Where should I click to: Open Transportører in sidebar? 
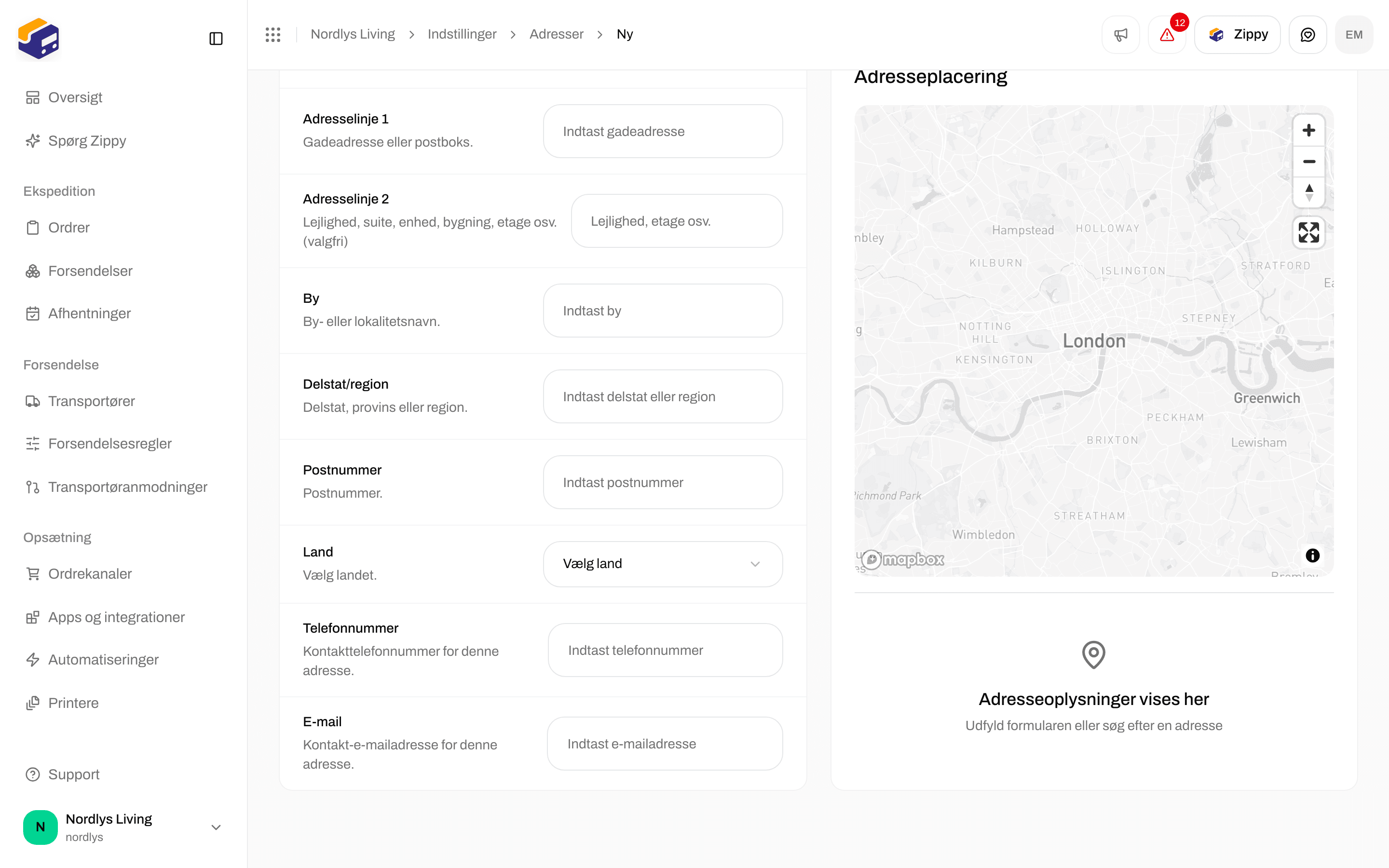[123, 401]
